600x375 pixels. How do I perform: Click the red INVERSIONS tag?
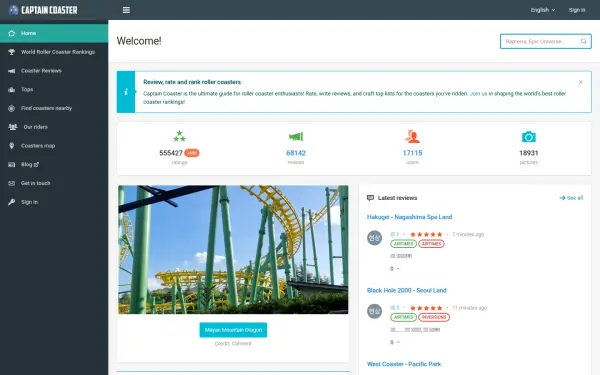(x=434, y=317)
